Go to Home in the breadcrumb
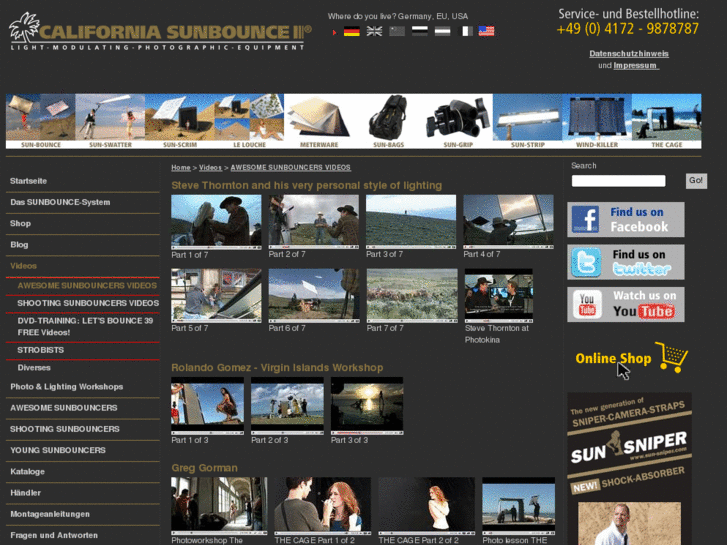This screenshot has height=545, width=727. 181,167
